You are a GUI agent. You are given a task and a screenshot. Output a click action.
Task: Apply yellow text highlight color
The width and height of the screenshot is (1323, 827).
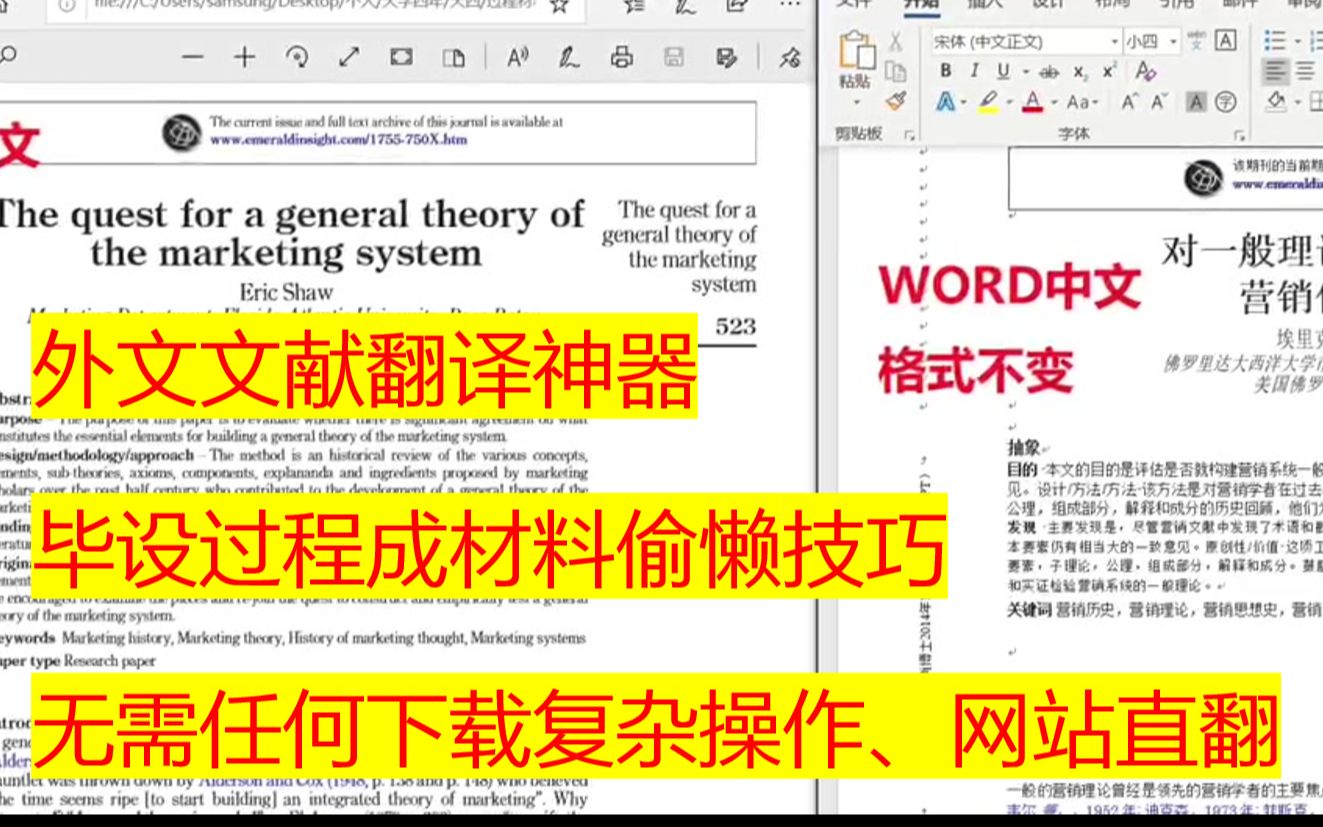coord(988,102)
